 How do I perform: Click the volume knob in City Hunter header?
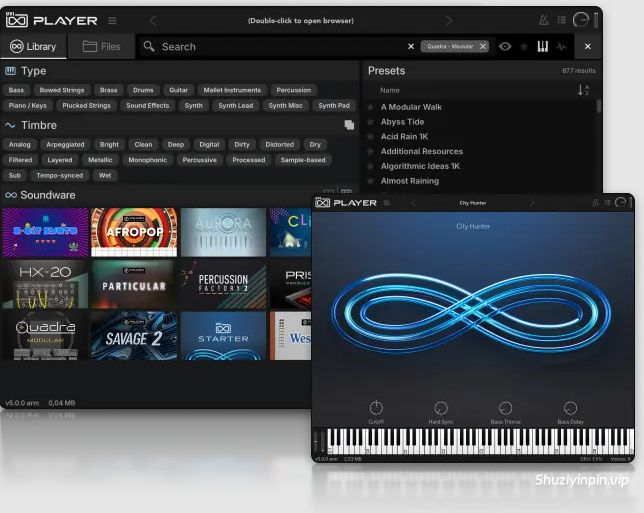click(x=620, y=202)
